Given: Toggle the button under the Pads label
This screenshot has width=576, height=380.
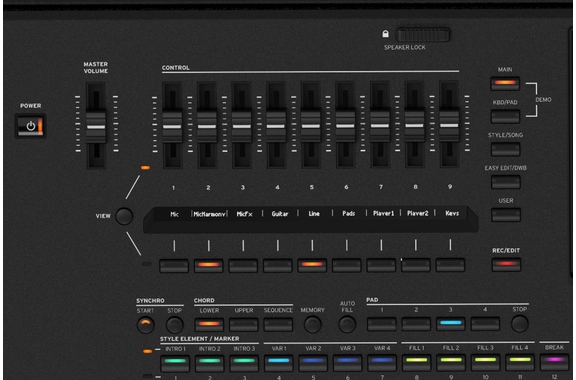Looking at the screenshot, I should (x=346, y=265).
